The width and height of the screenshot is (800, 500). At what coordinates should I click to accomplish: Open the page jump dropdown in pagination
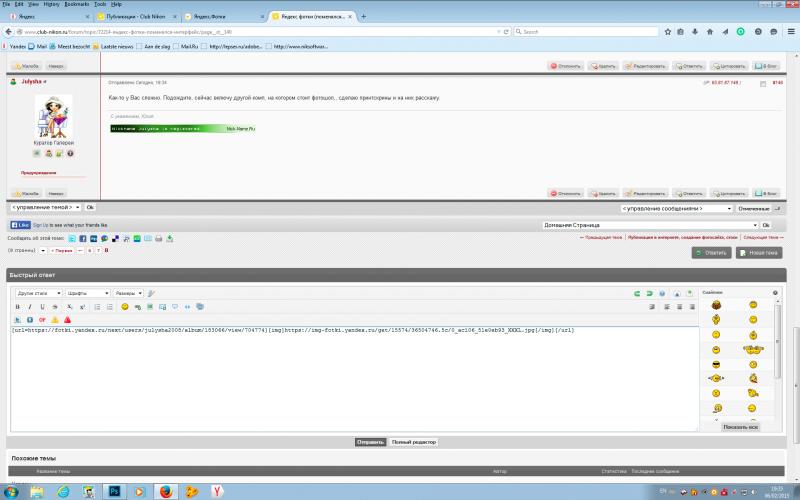tap(43, 251)
